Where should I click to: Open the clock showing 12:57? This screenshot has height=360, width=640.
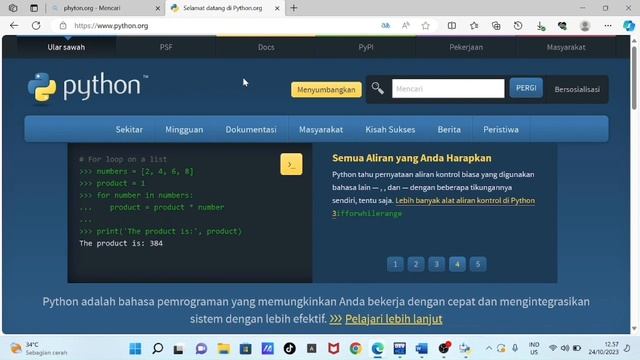pyautogui.click(x=604, y=348)
